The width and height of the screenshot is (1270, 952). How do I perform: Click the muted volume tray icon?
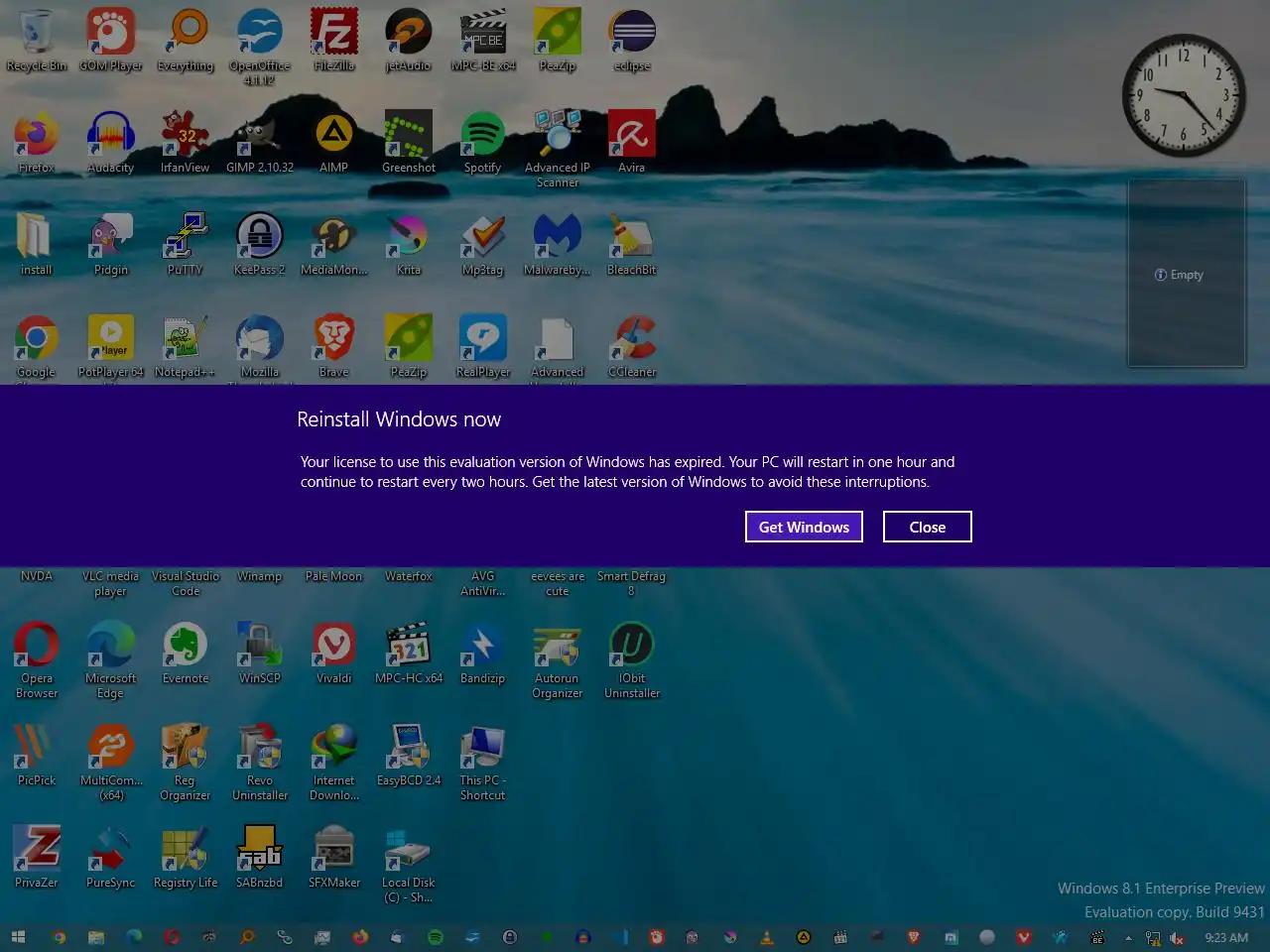pos(1177,938)
